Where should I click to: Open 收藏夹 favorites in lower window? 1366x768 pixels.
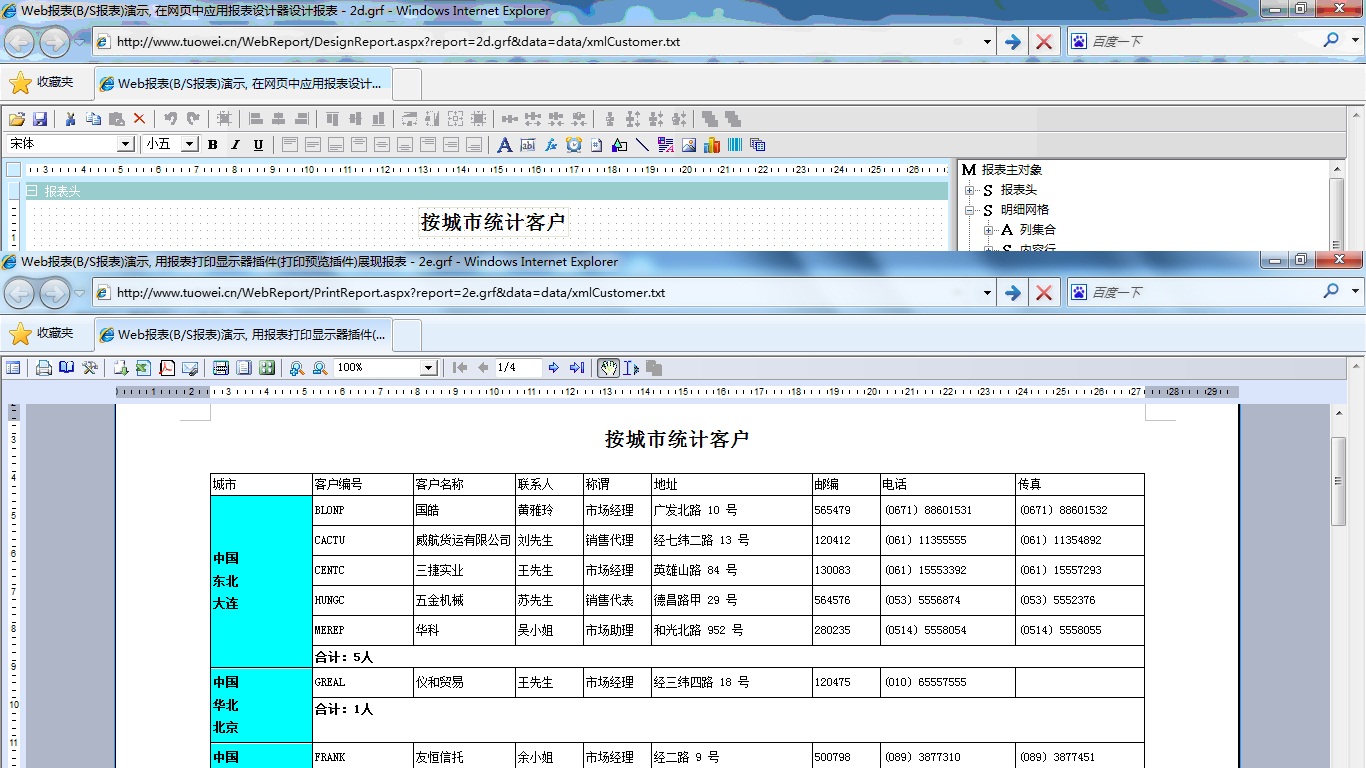[x=42, y=333]
